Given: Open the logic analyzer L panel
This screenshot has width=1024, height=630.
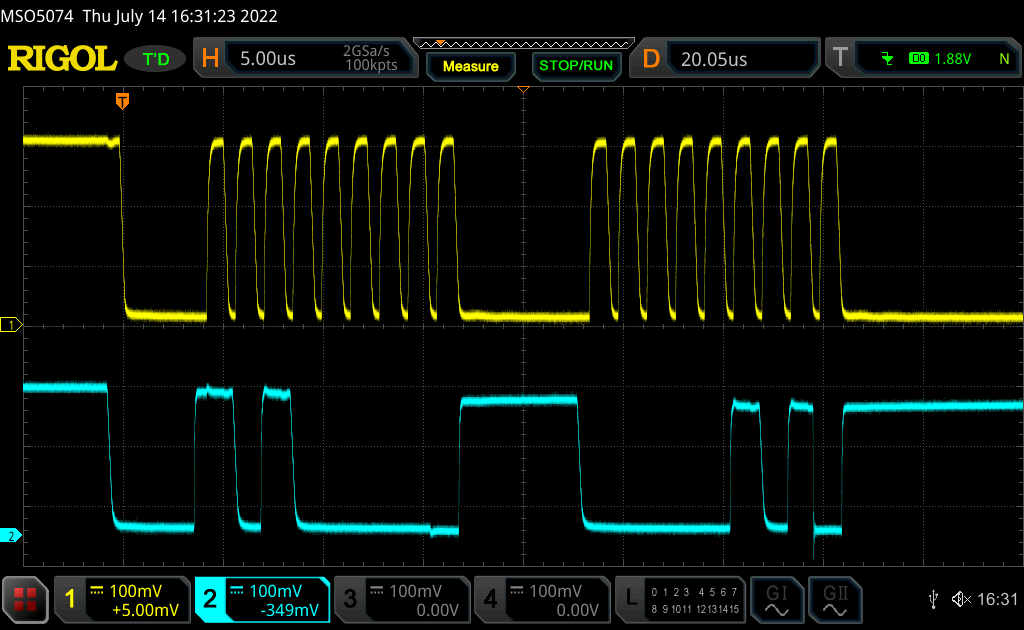Looking at the screenshot, I should click(x=680, y=600).
